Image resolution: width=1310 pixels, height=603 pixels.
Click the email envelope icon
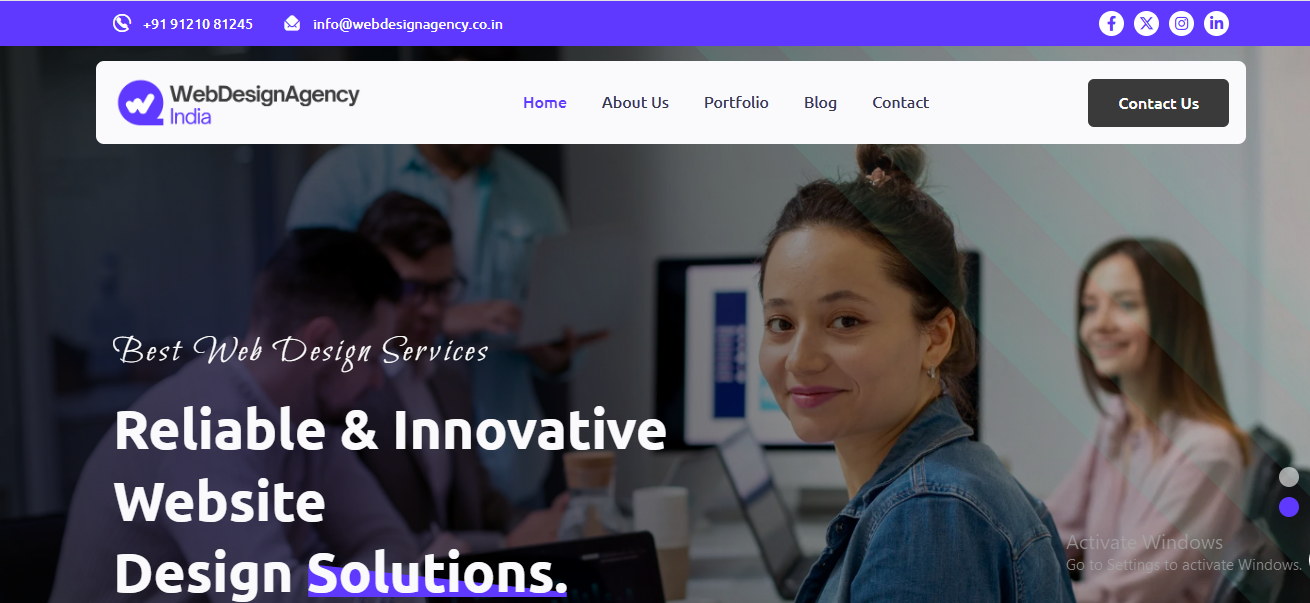292,23
